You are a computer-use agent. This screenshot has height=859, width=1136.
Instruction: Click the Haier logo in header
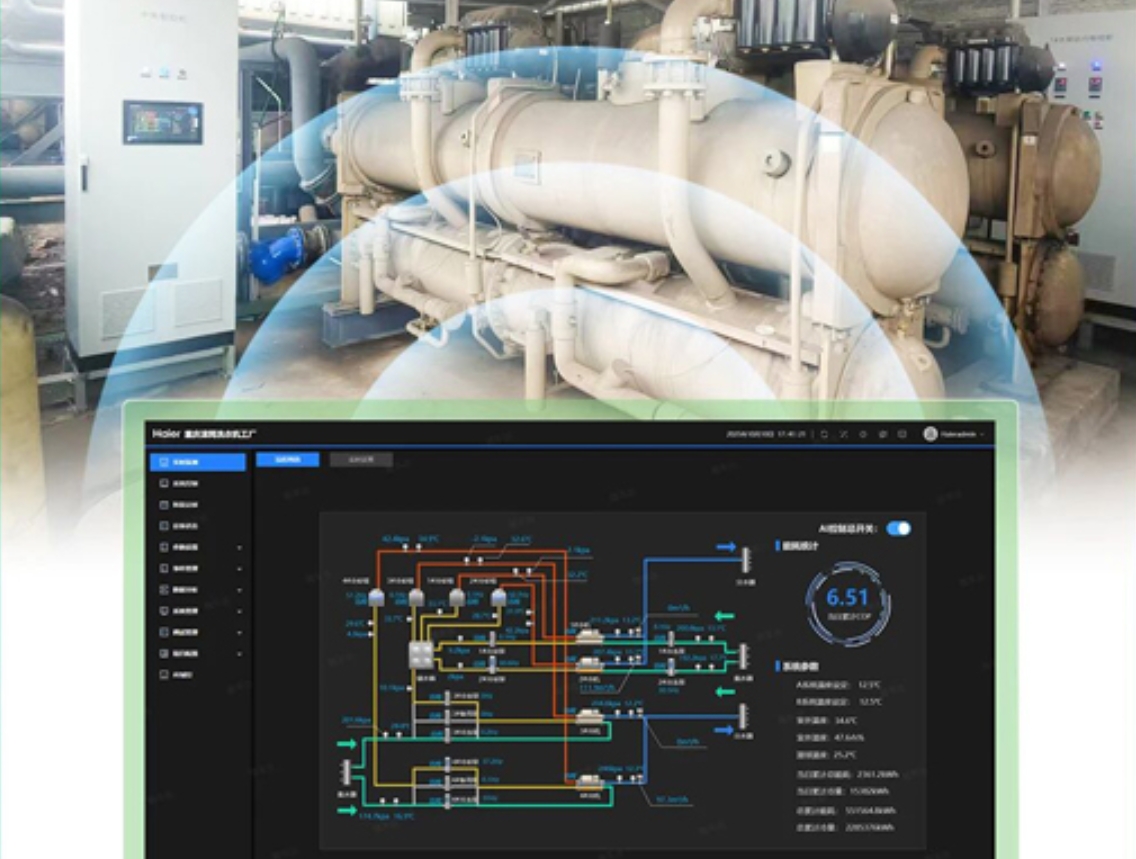pos(163,434)
